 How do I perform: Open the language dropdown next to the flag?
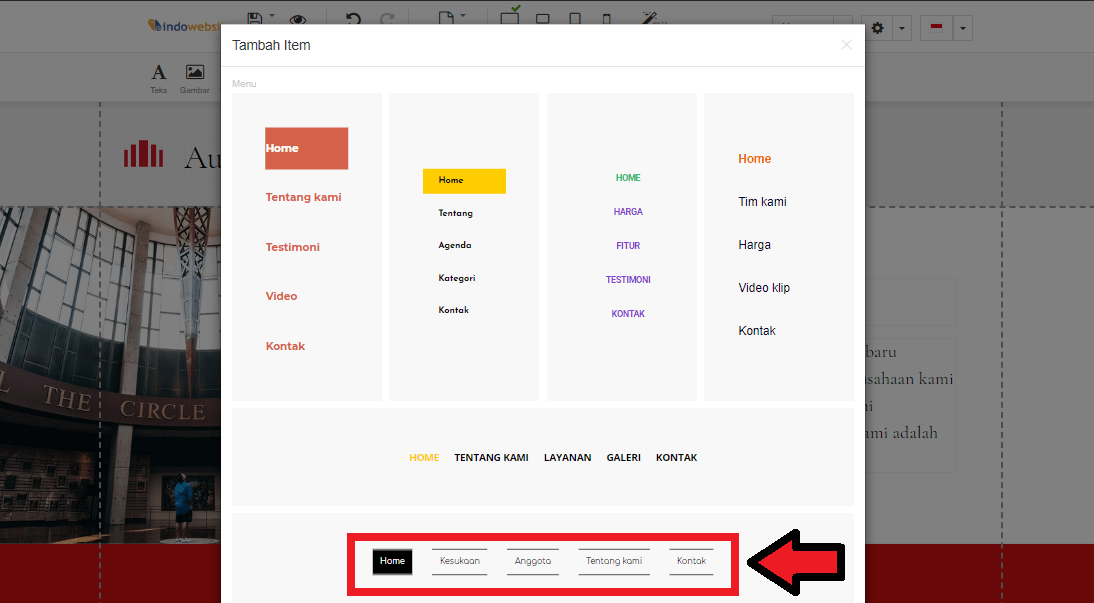pos(961,28)
